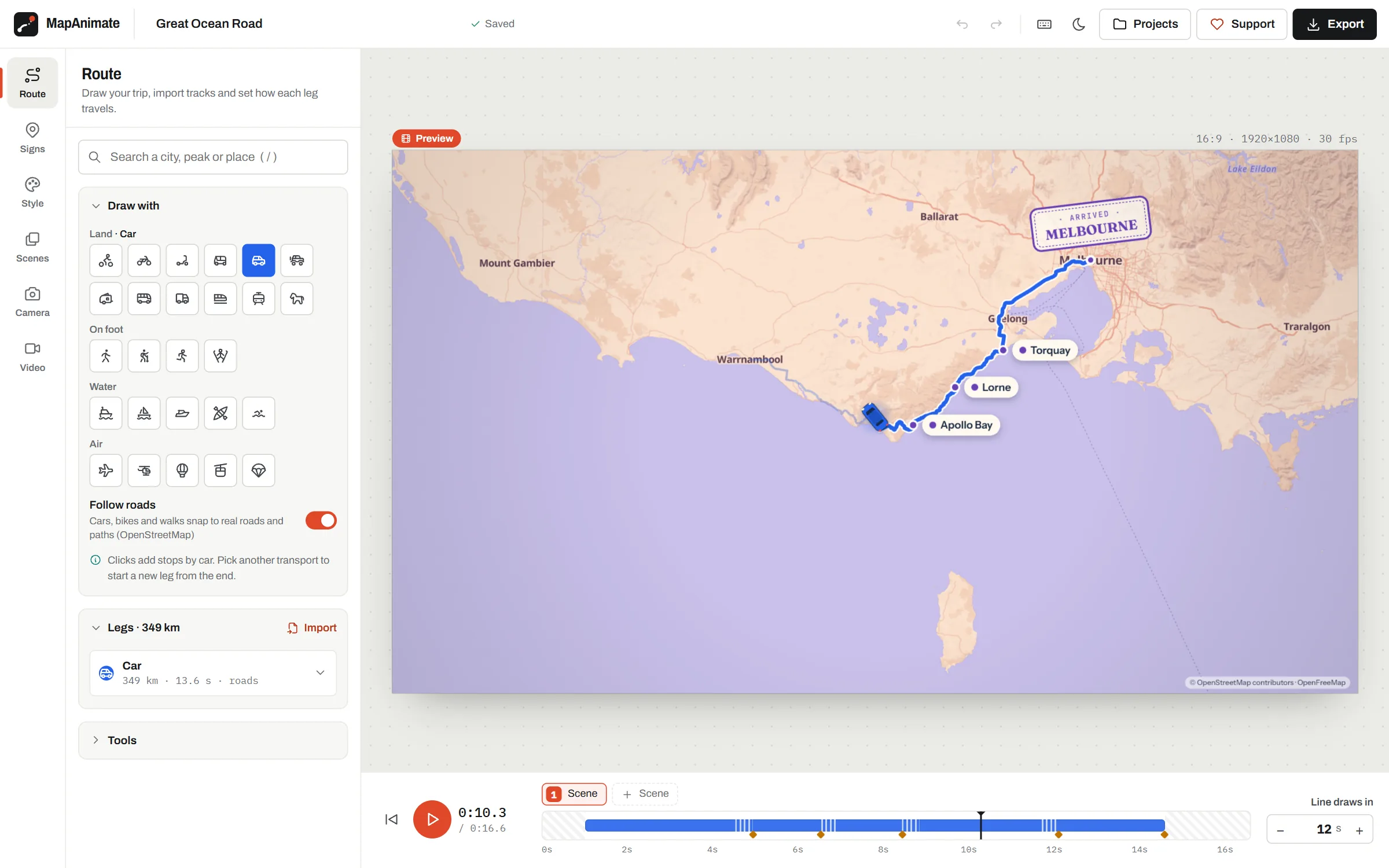This screenshot has width=1389, height=868.
Task: Click the Export button
Action: (x=1335, y=24)
